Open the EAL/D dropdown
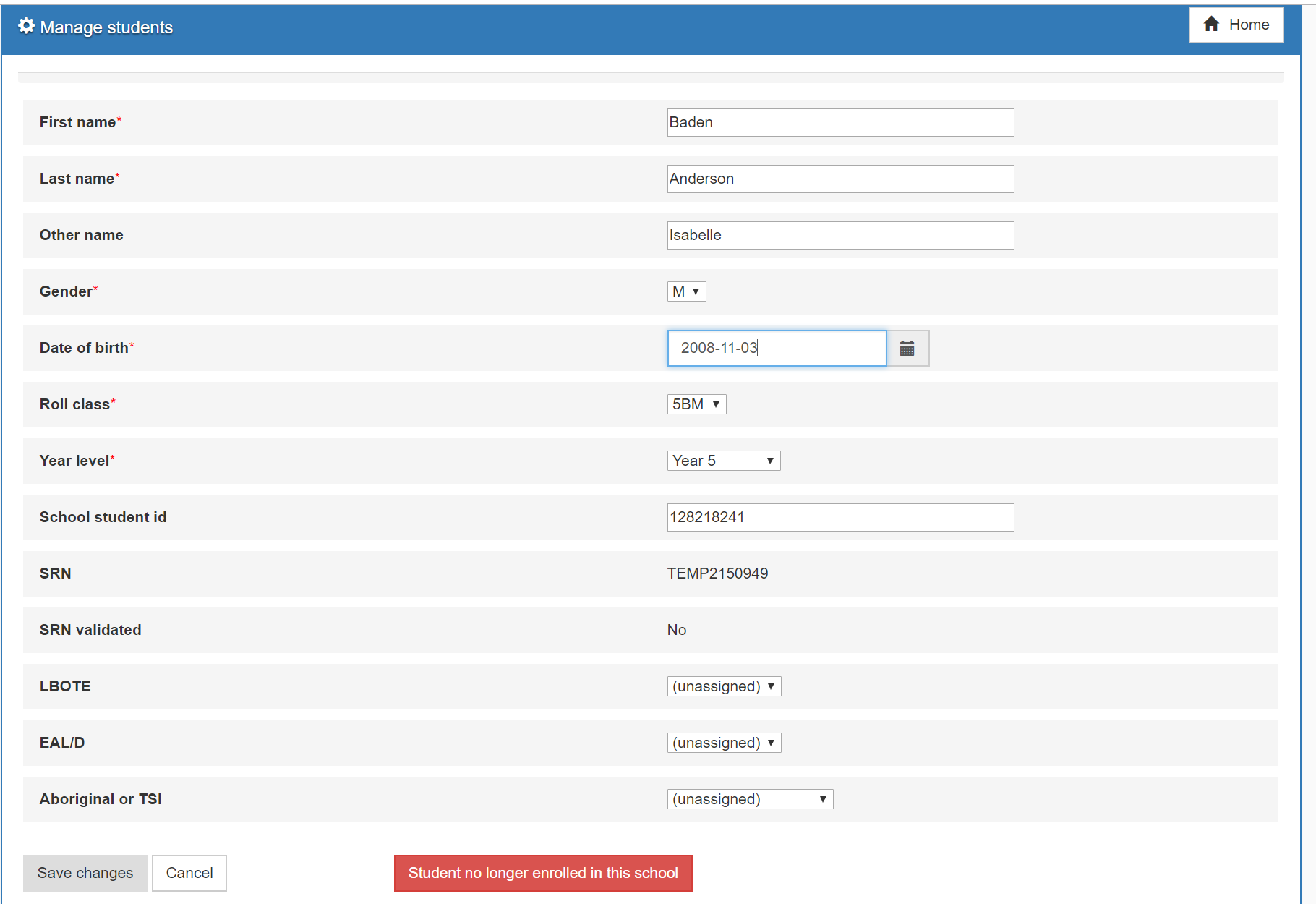 click(x=724, y=743)
